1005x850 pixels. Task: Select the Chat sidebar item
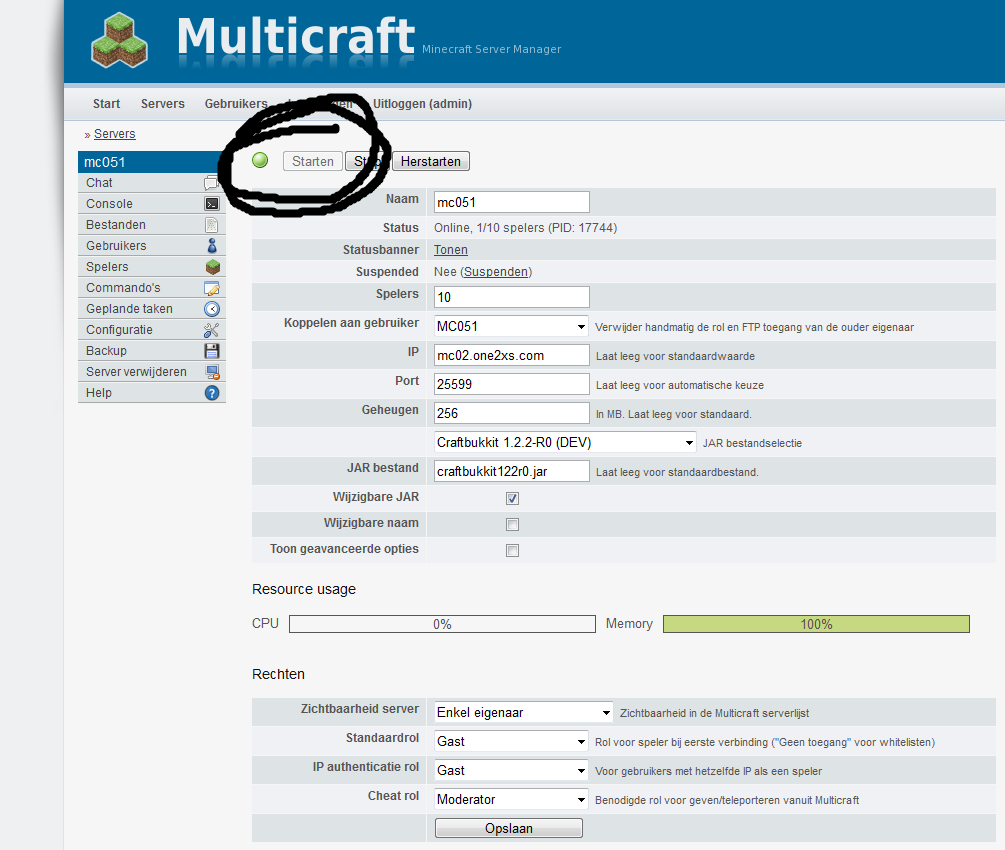152,183
